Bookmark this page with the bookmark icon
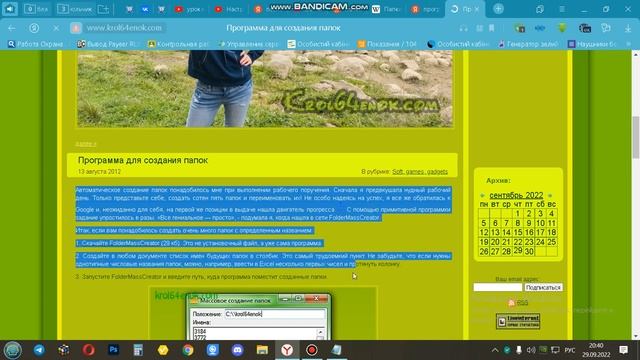 pos(492,28)
